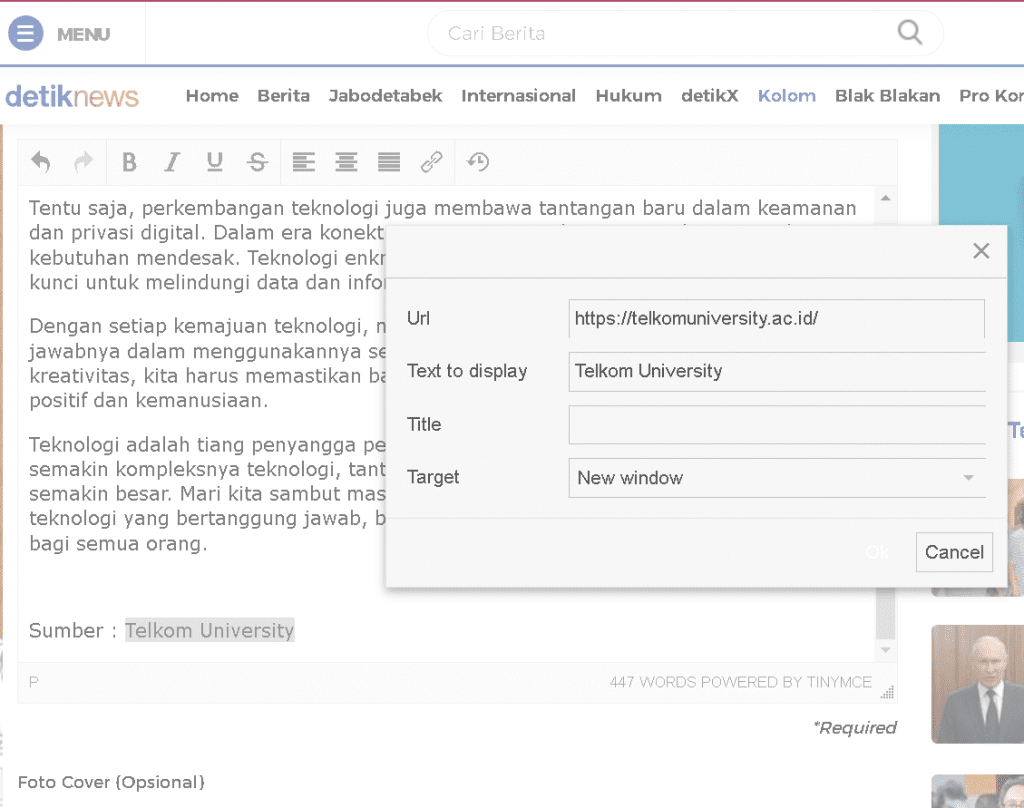Switch to the Kolom section

coord(786,96)
